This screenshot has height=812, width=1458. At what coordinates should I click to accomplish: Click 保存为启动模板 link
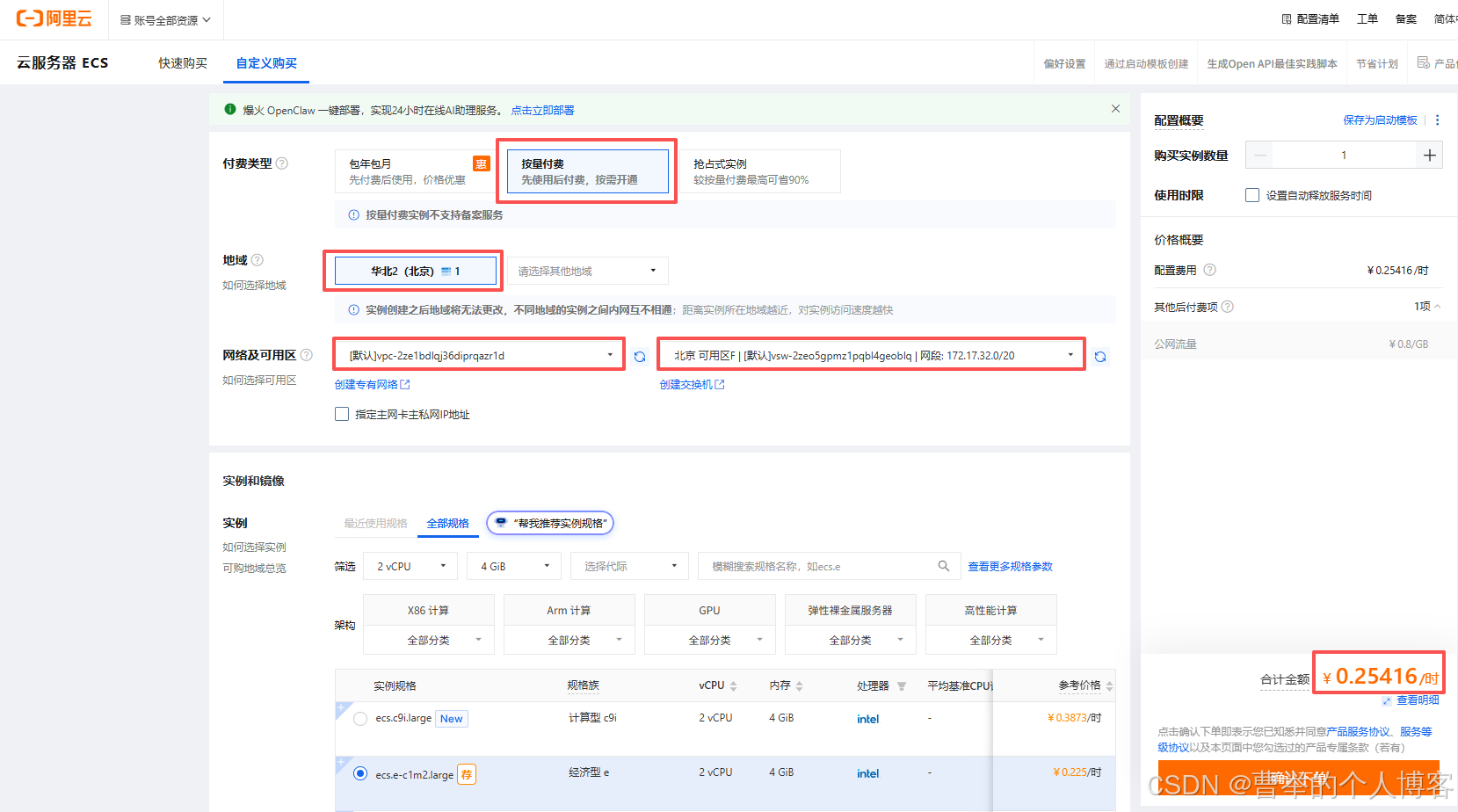coord(1380,120)
